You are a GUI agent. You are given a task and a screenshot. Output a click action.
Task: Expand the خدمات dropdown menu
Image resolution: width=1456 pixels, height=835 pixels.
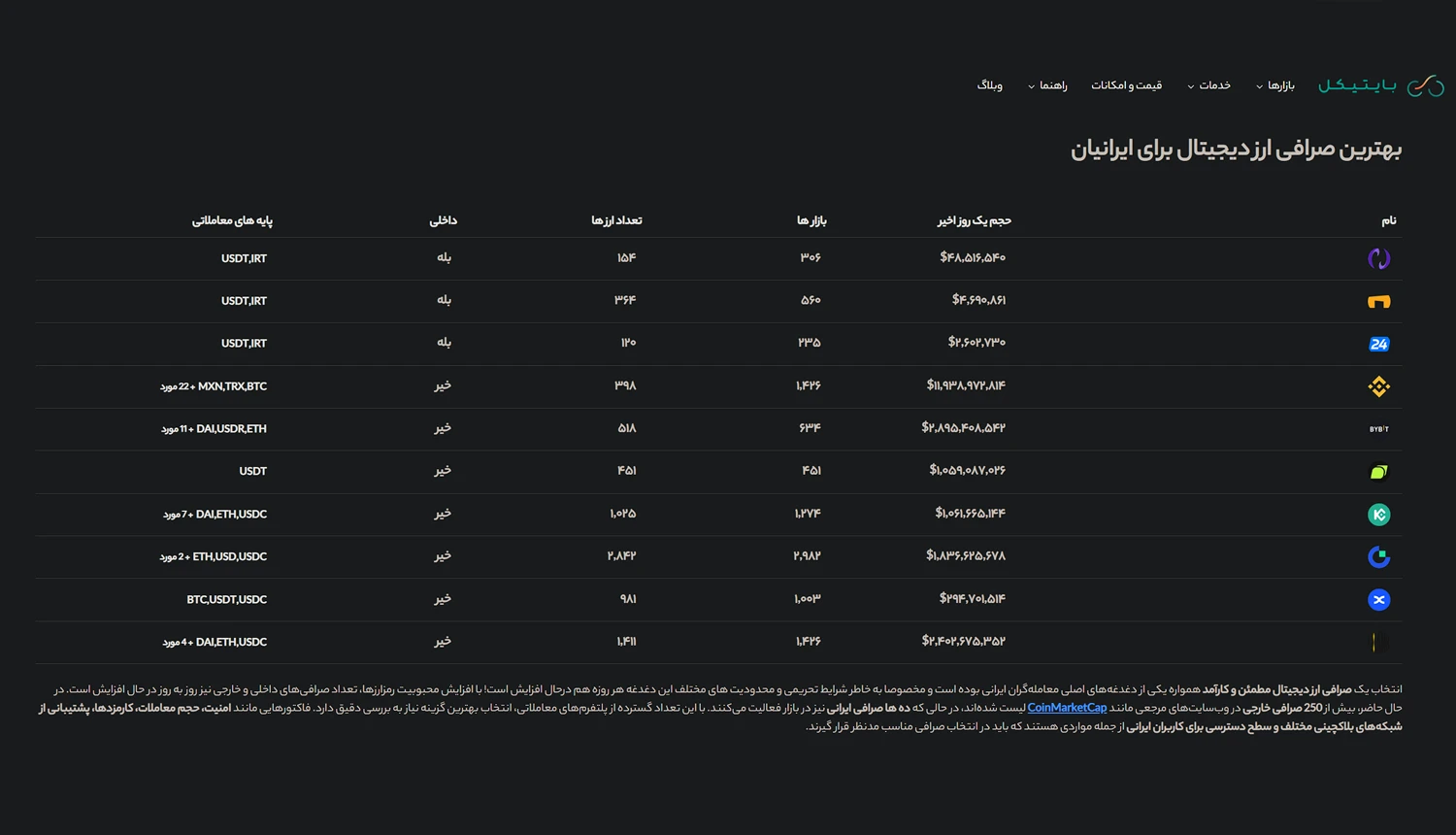(x=1209, y=85)
